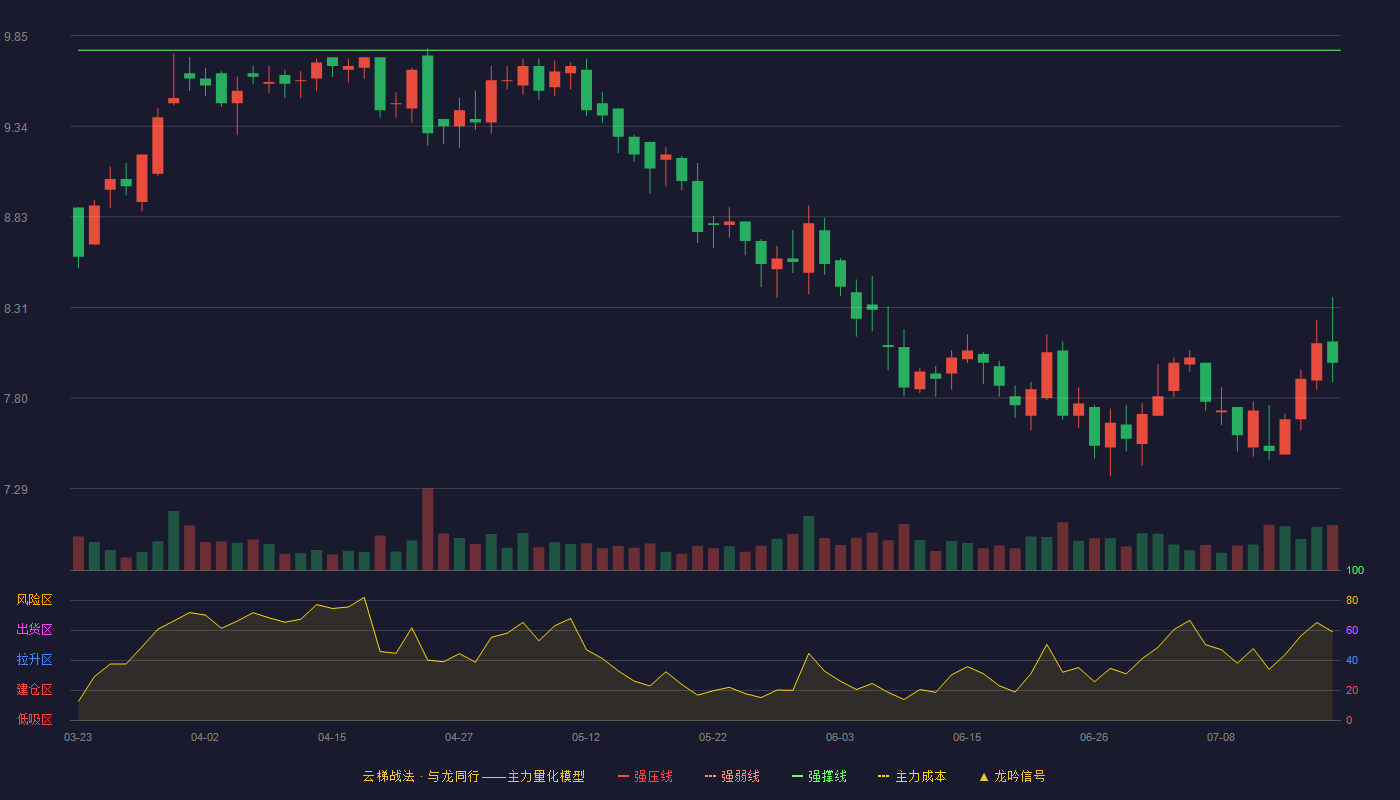Toggle the 主力成本 legend entry

pyautogui.click(x=912, y=776)
